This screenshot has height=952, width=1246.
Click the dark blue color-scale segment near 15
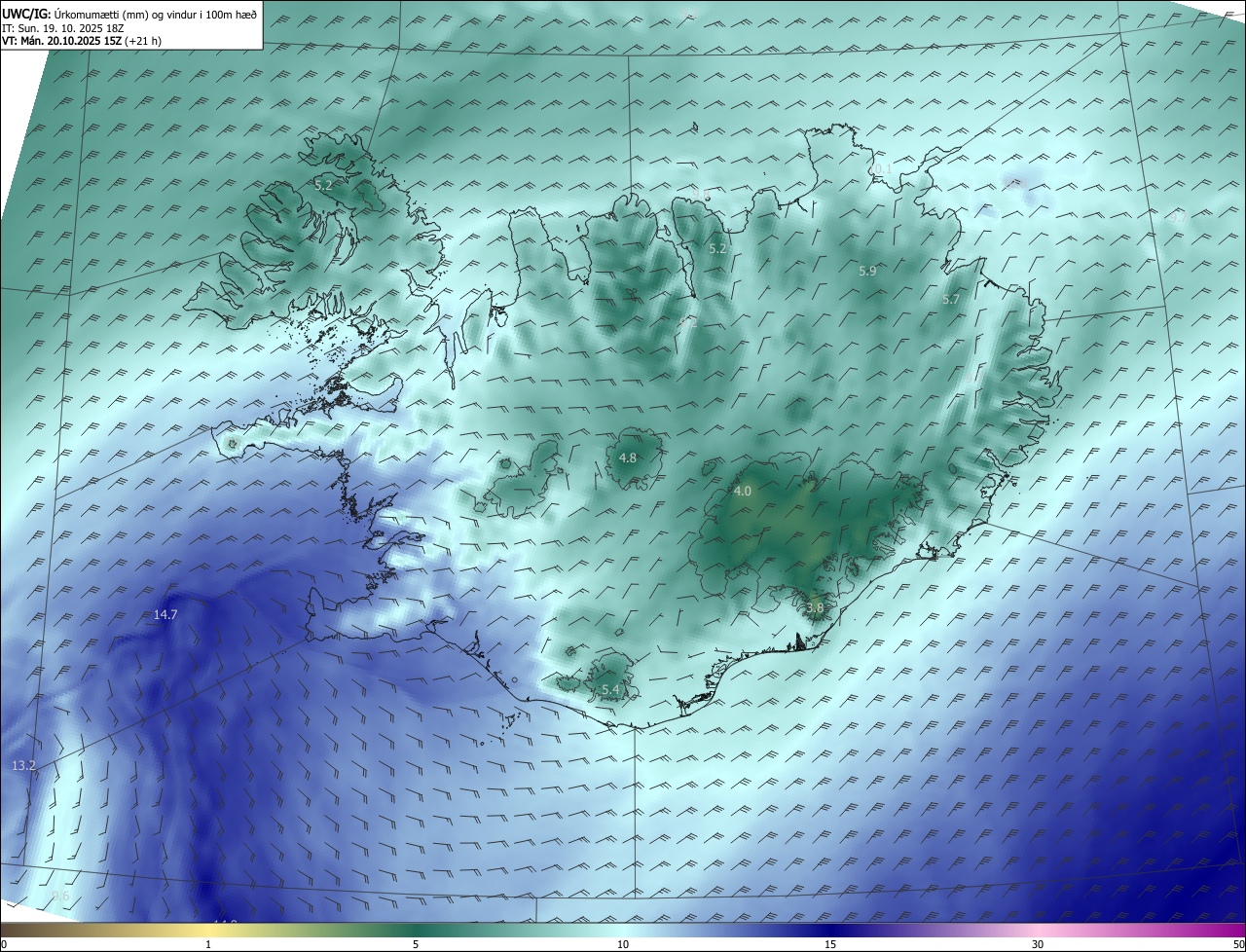(830, 930)
